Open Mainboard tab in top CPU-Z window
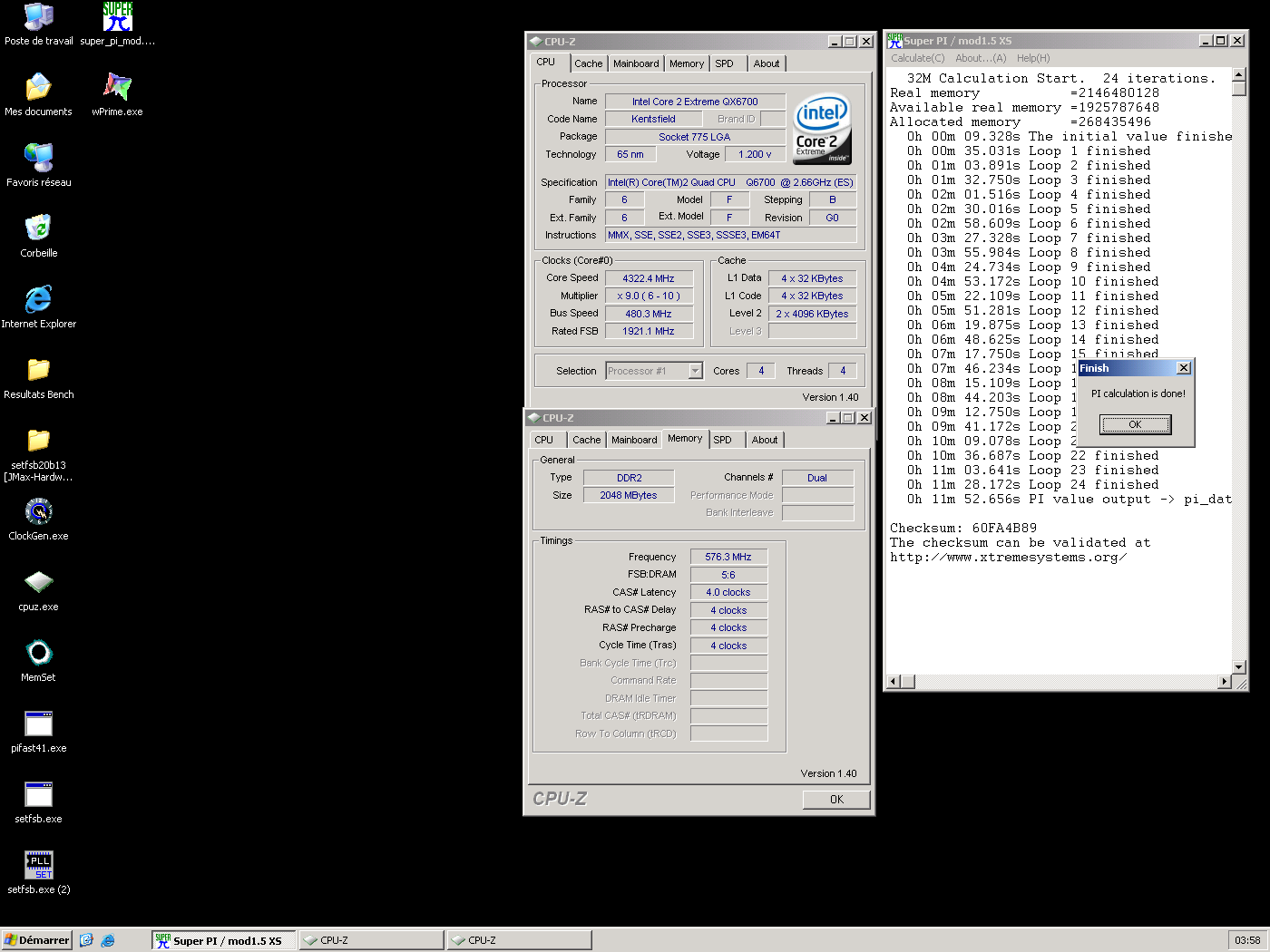1270x952 pixels. pos(636,63)
